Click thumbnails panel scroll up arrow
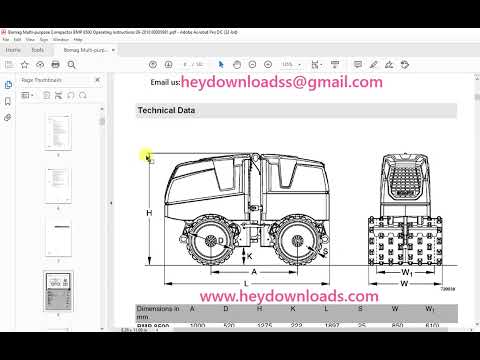Image resolution: width=480 pixels, height=360 pixels. click(x=102, y=109)
